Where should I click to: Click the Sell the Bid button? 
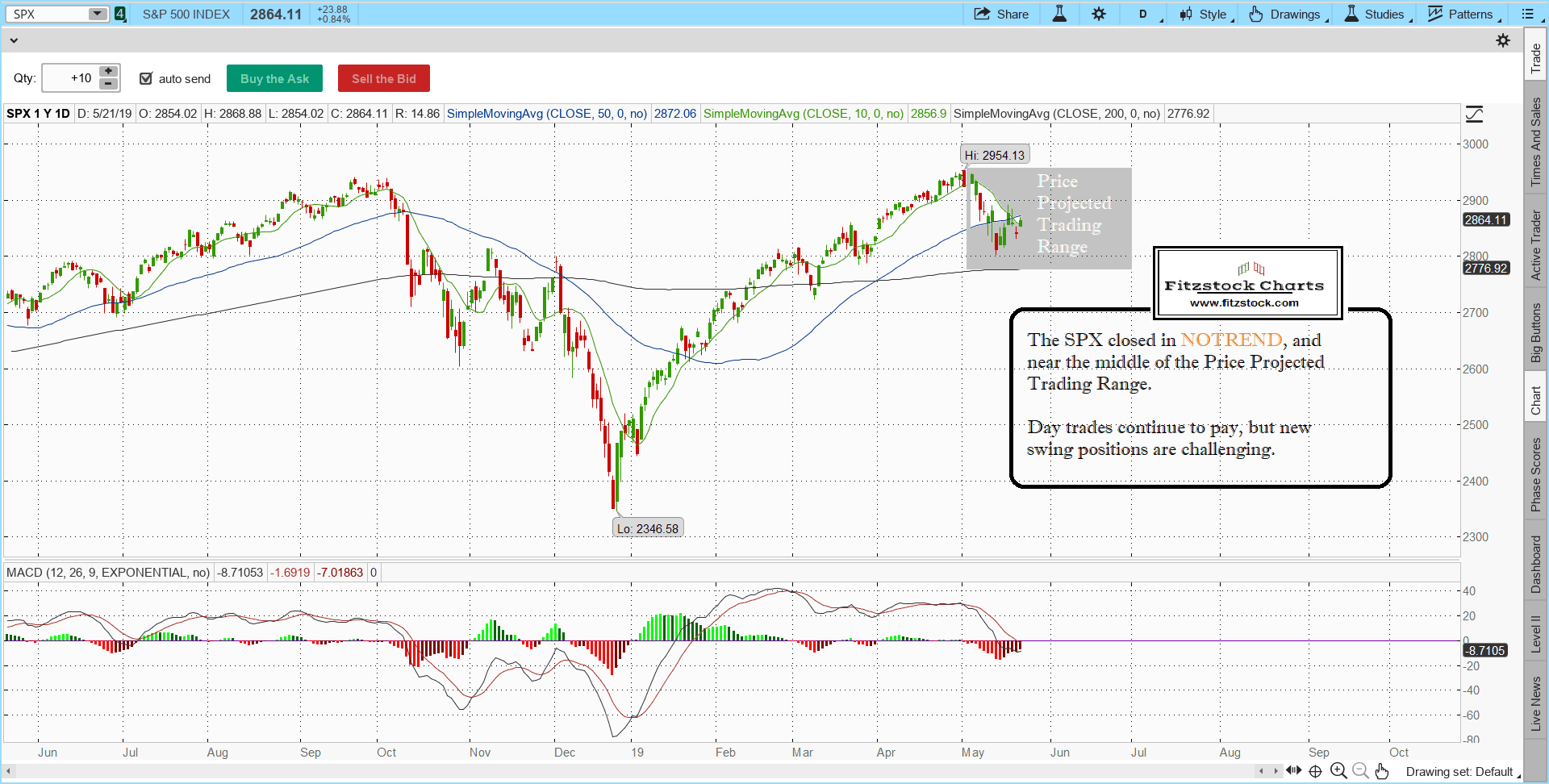[x=383, y=78]
